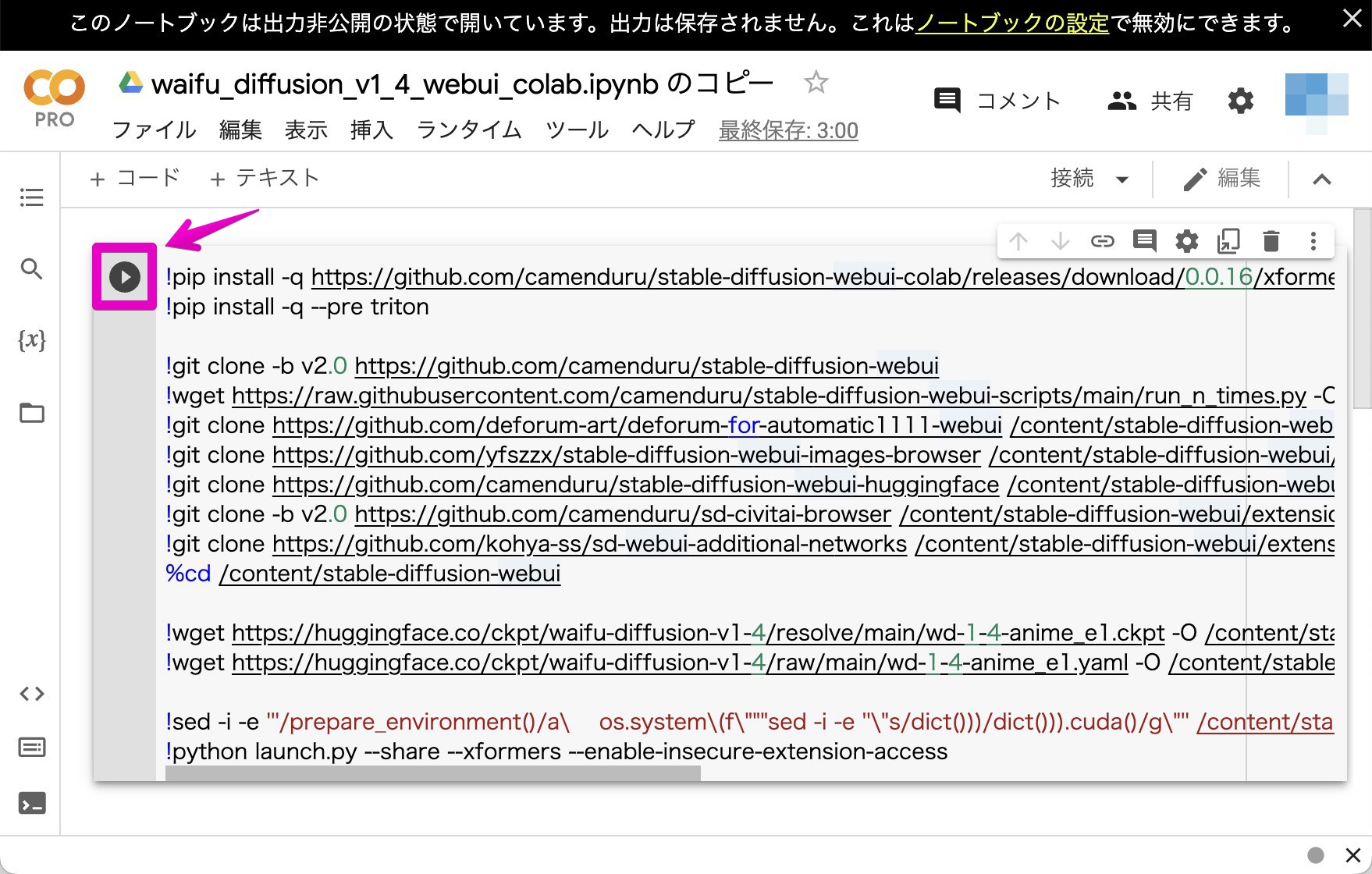Image resolution: width=1372 pixels, height=874 pixels.
Task: Copy the link to this cell
Action: (x=1103, y=241)
